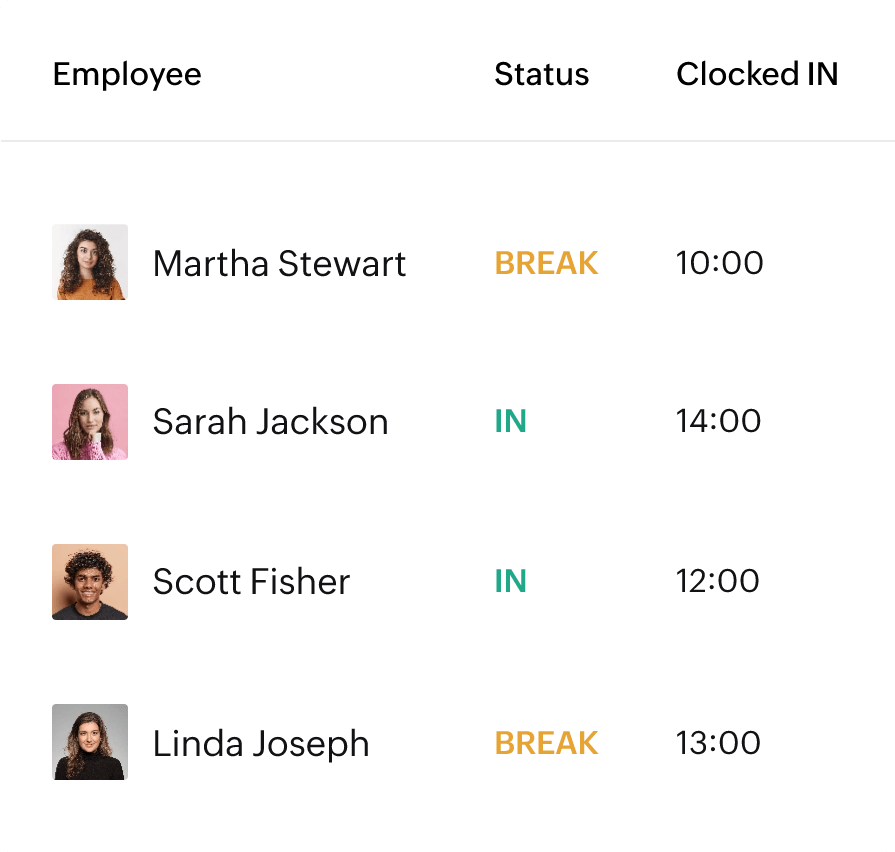Click Sarah Jackson's profile photo
The height and width of the screenshot is (852, 895).
click(89, 421)
